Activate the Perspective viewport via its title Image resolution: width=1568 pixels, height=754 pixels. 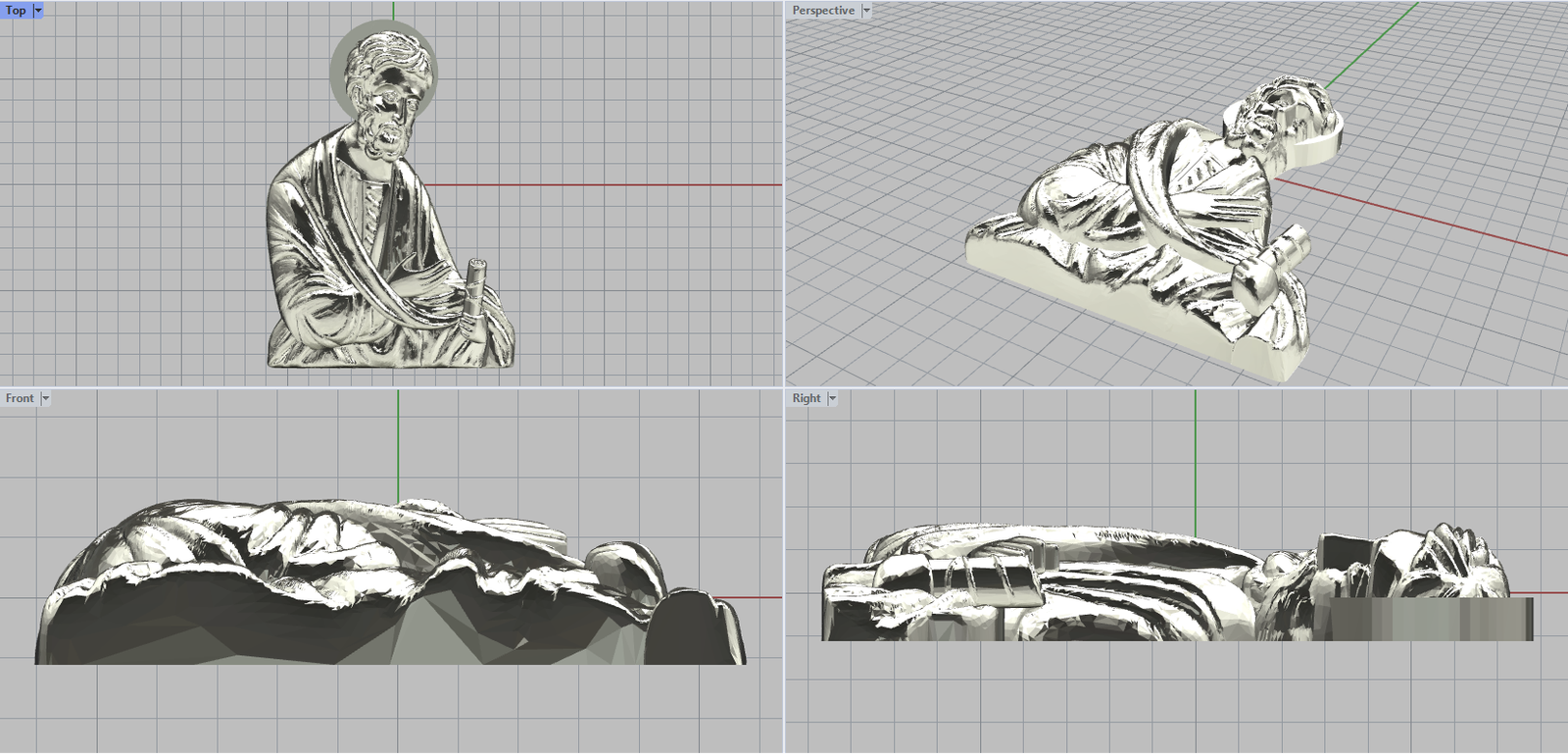tap(823, 10)
